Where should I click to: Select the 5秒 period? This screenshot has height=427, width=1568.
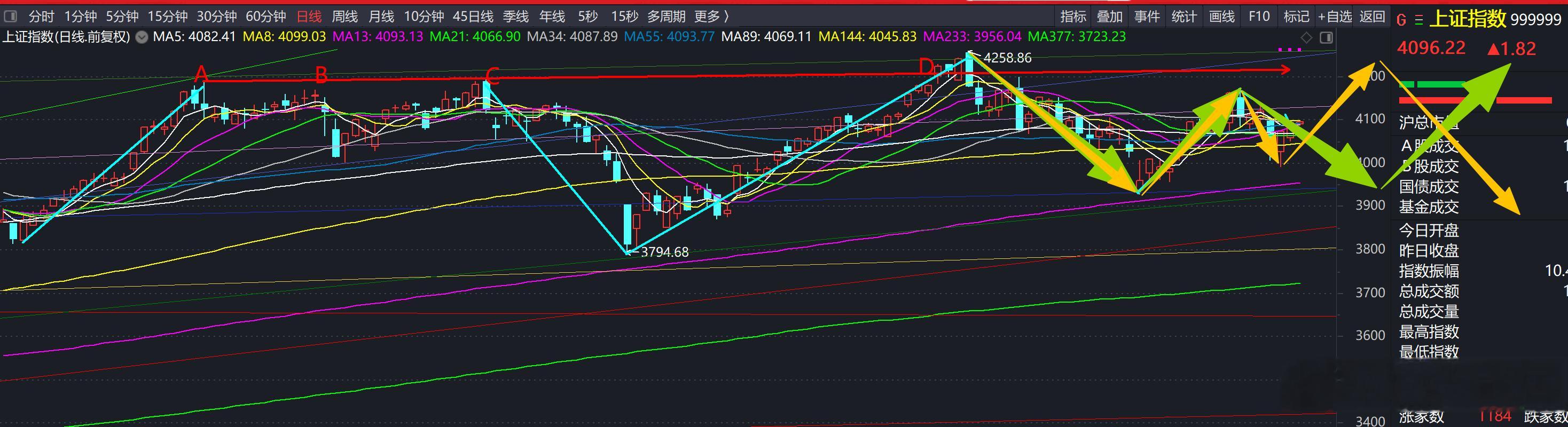tap(588, 17)
